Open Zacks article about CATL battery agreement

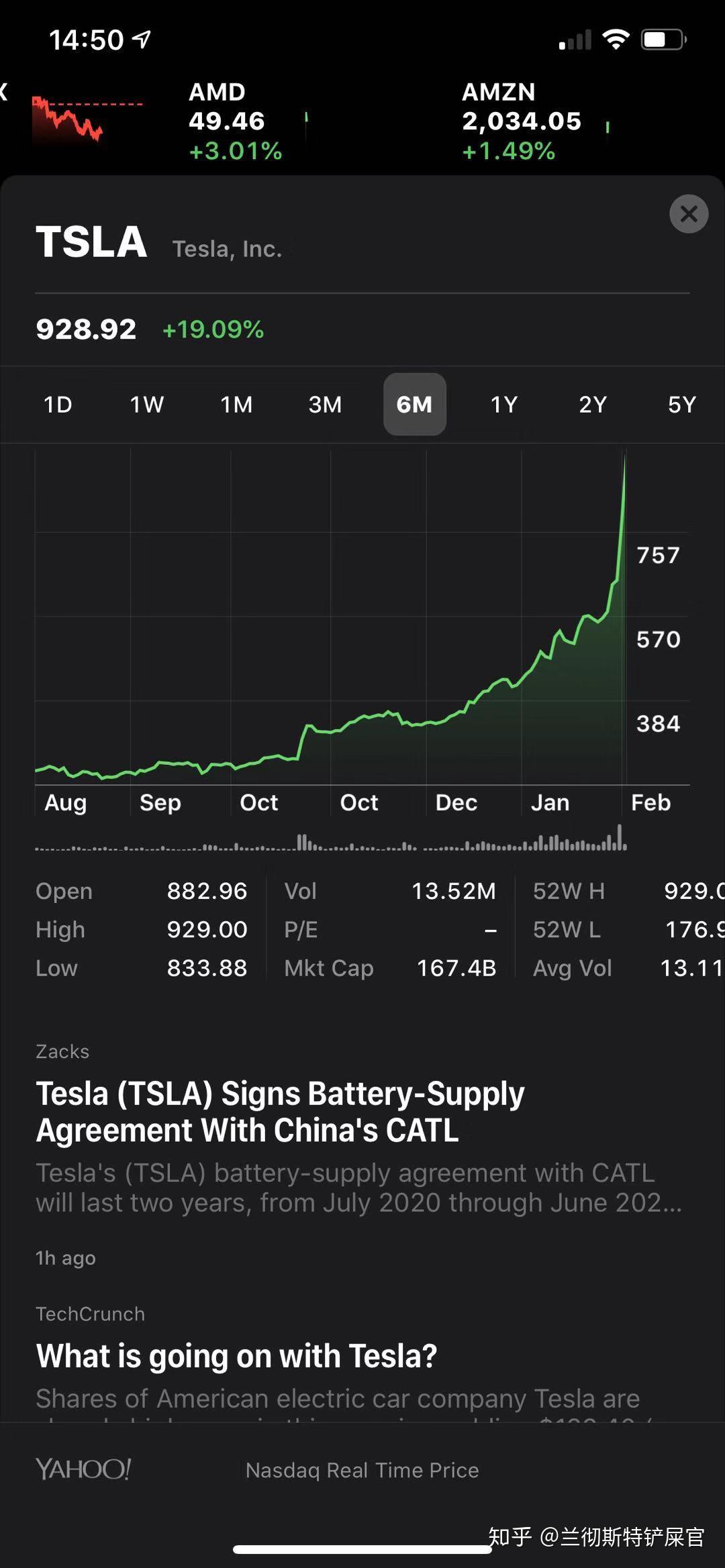(281, 1112)
